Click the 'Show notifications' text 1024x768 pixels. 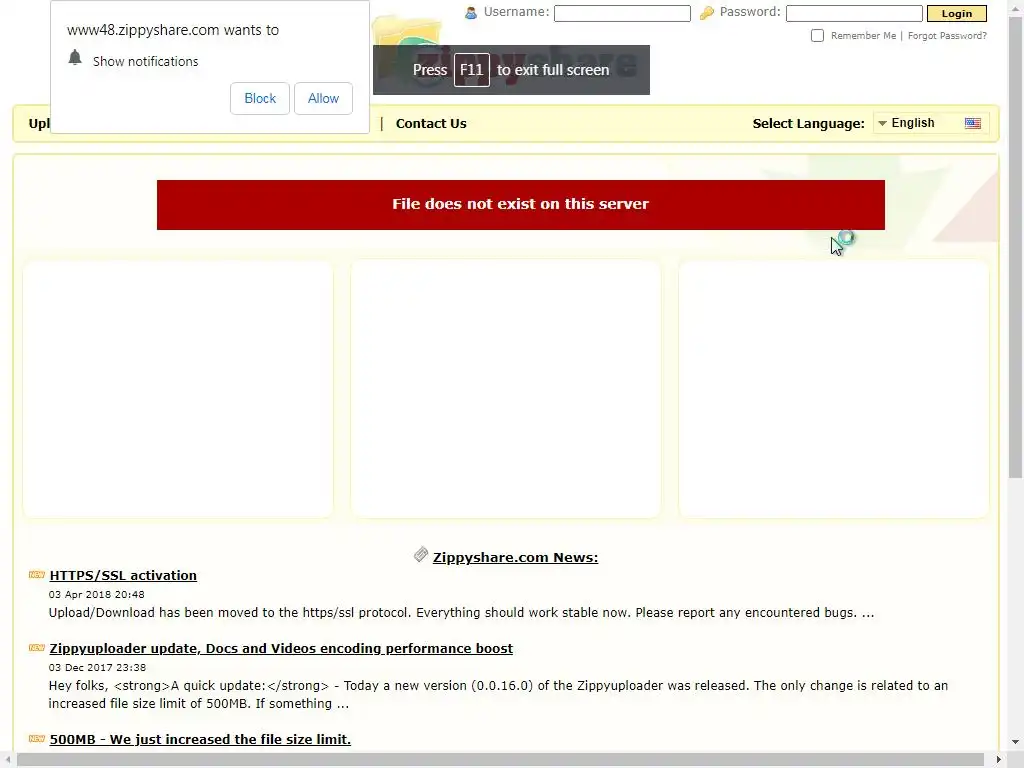(146, 61)
